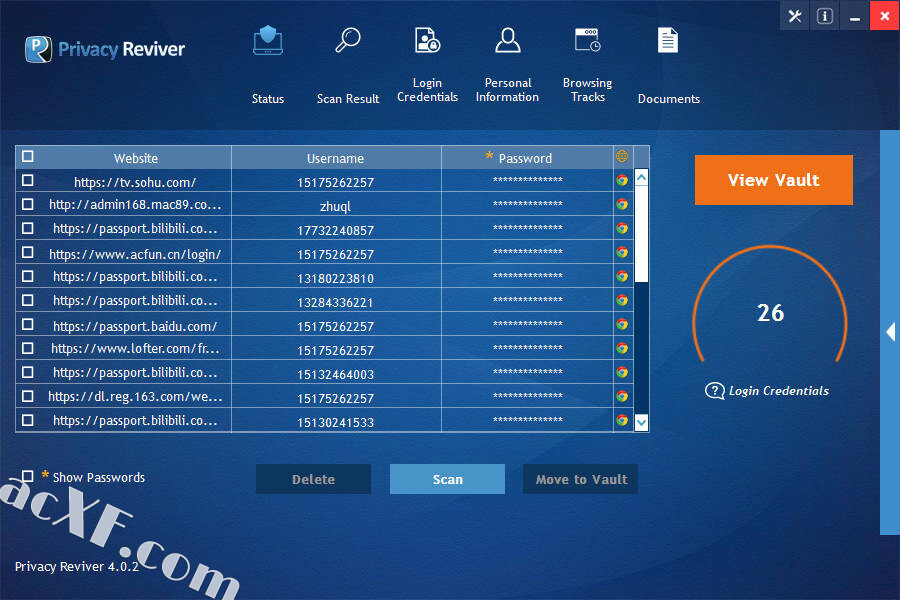Check the select-all checkbox in table header

[28, 157]
